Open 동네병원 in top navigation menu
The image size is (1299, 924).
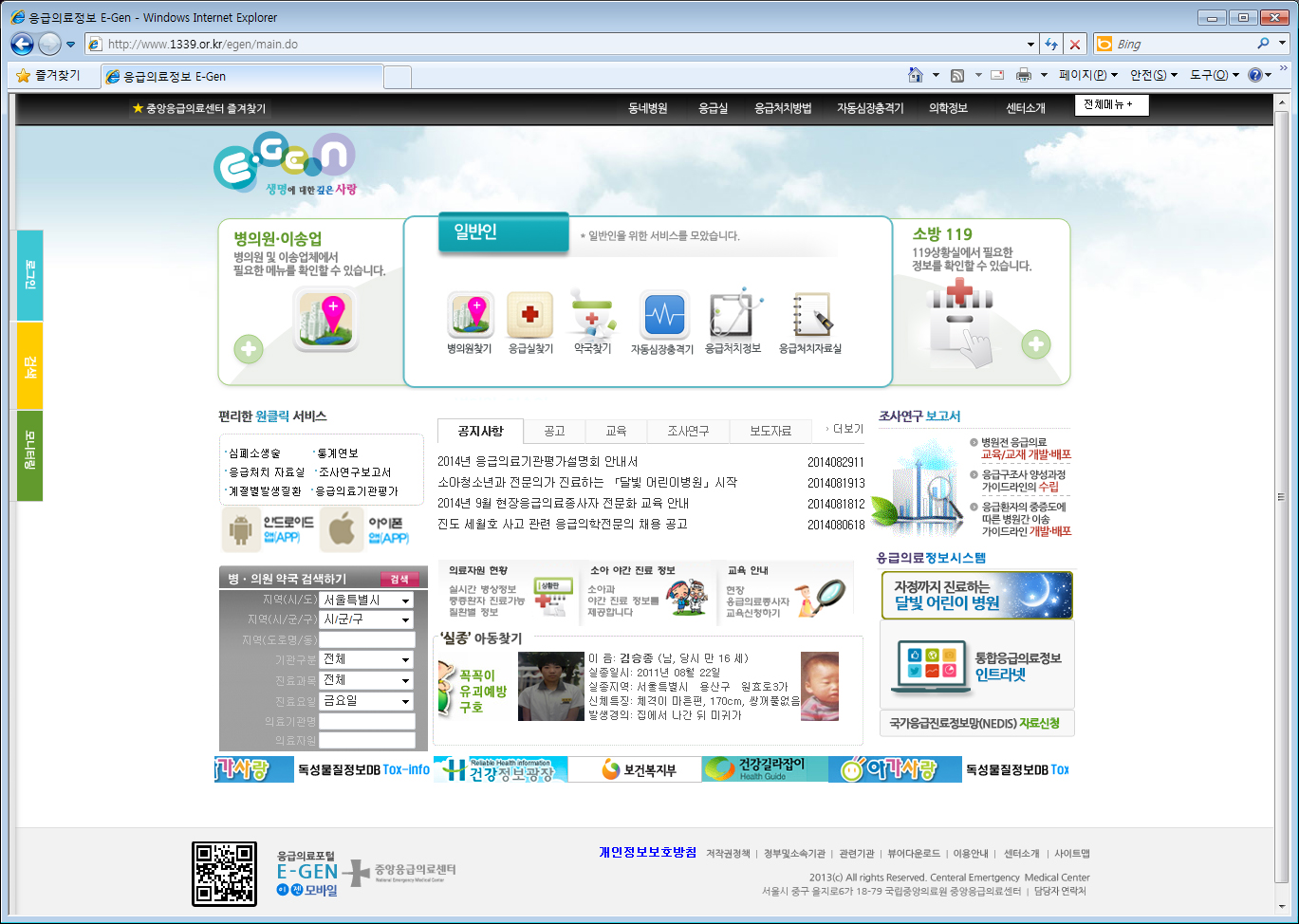647,108
